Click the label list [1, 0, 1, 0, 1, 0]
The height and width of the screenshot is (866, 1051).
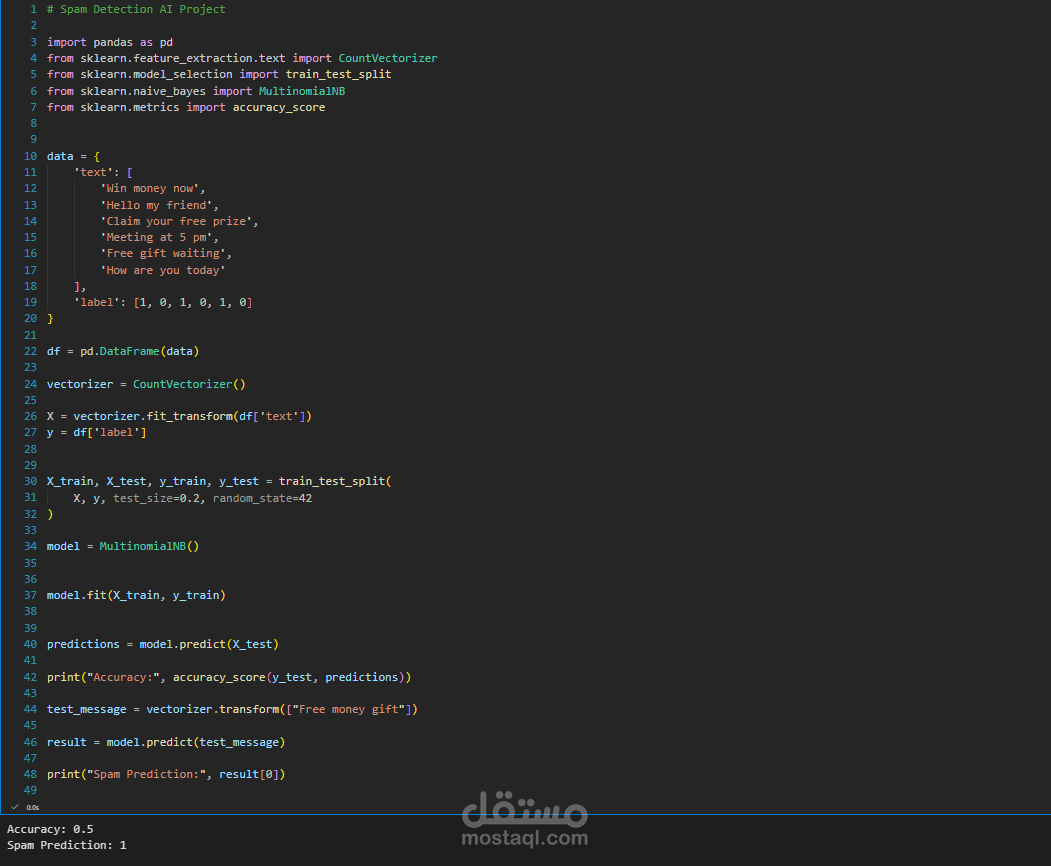click(x=193, y=302)
